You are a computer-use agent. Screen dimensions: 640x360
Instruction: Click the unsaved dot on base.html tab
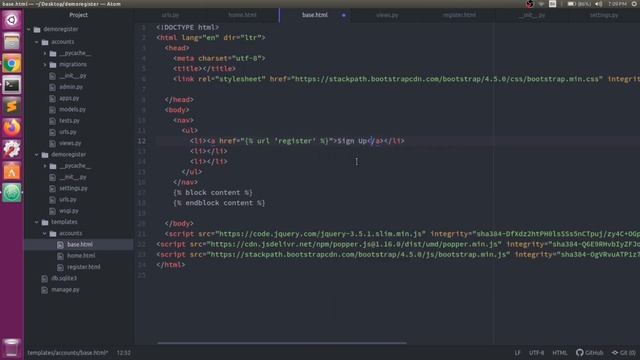(344, 15)
